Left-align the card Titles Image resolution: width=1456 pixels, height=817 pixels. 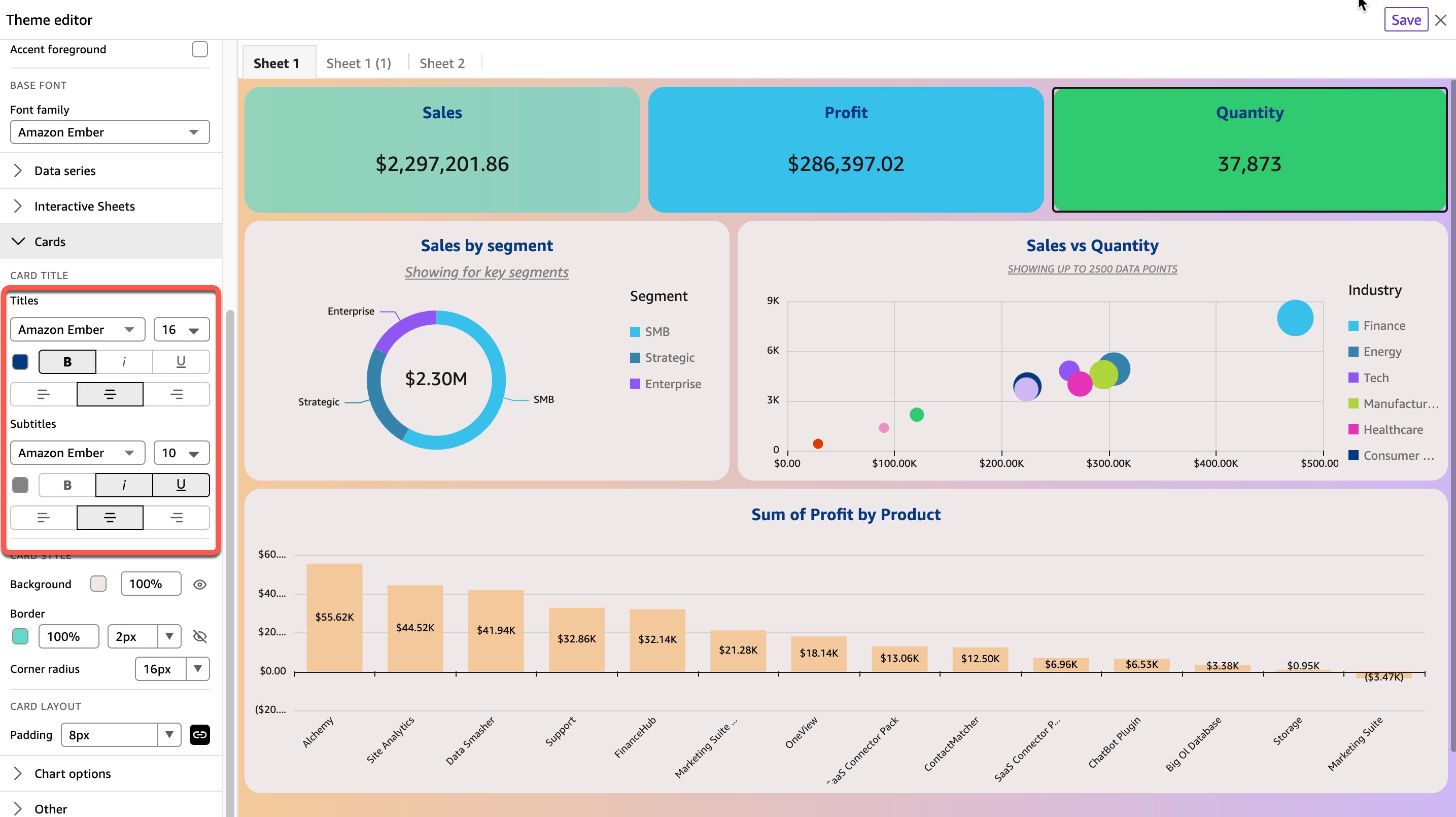coord(44,395)
